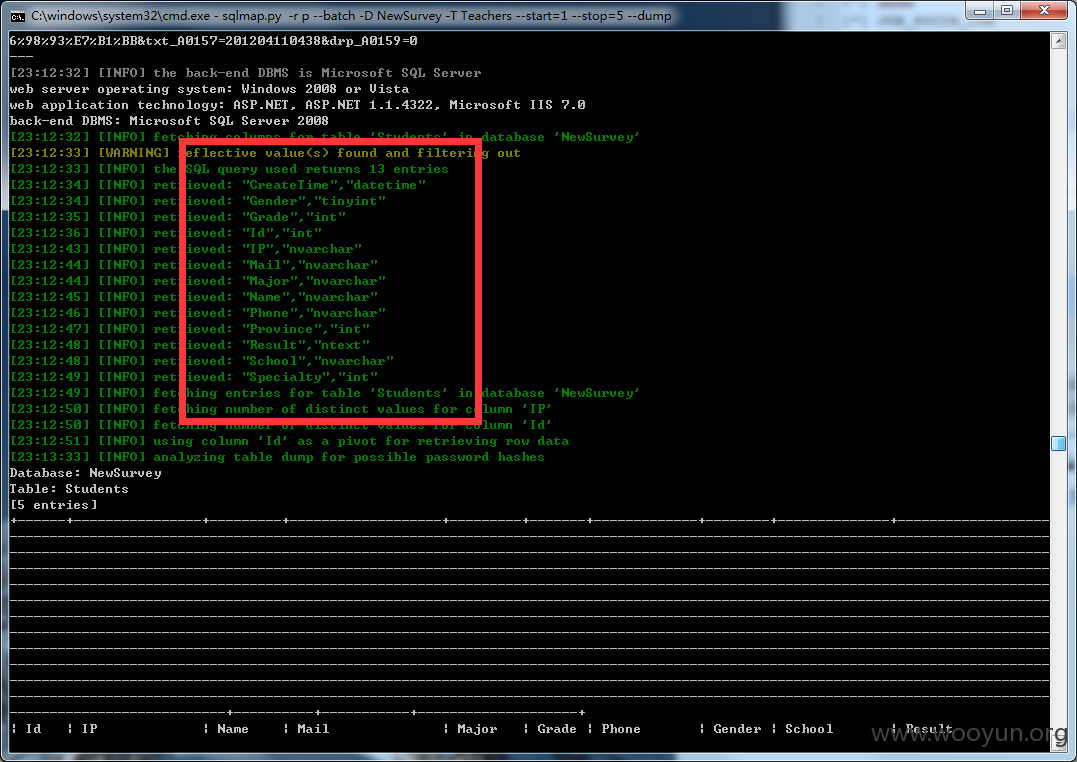Click the scrollbar up arrow

point(1058,41)
